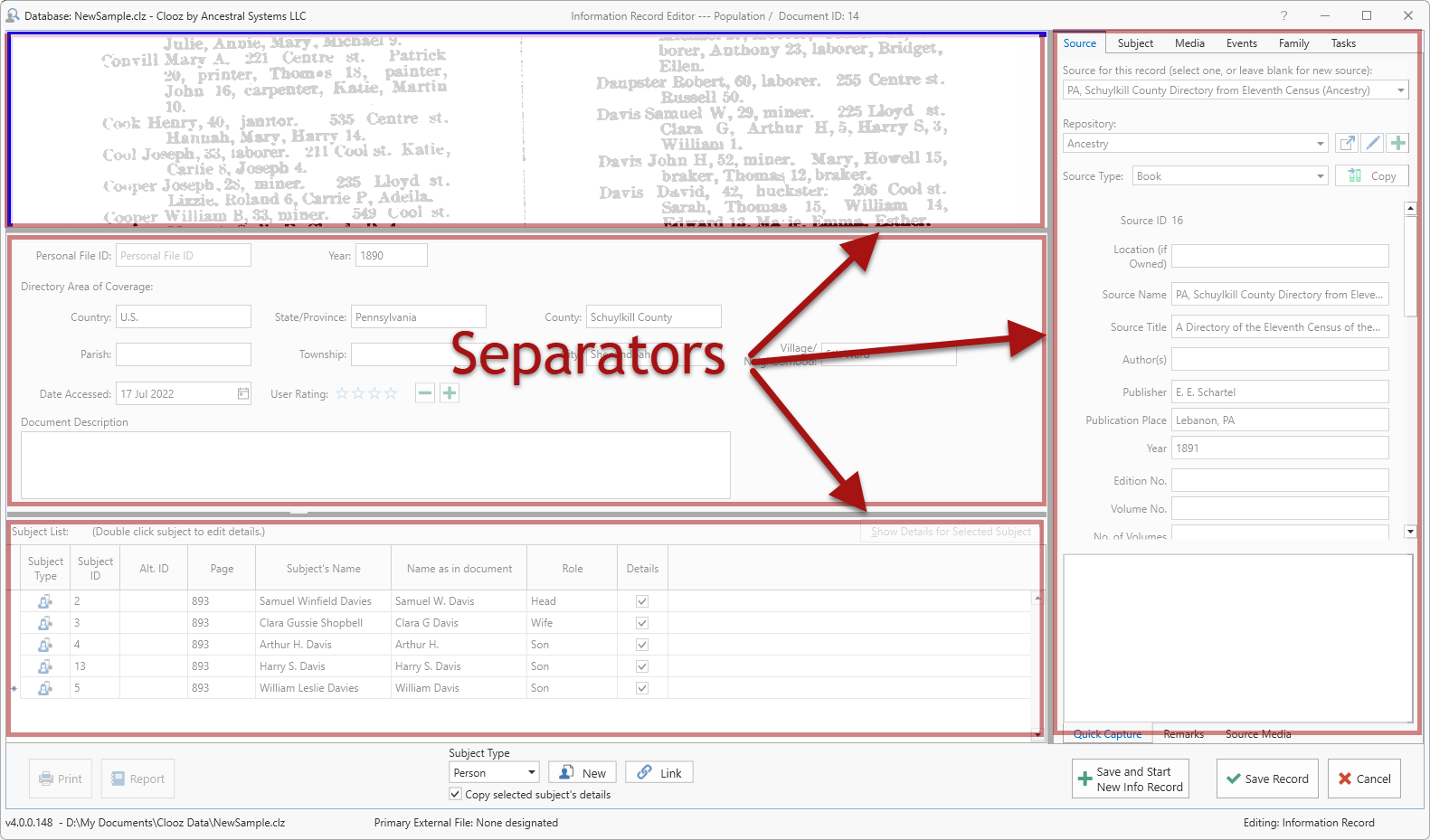Image resolution: width=1430 pixels, height=840 pixels.
Task: Click the Year field showing 1890
Action: [392, 256]
